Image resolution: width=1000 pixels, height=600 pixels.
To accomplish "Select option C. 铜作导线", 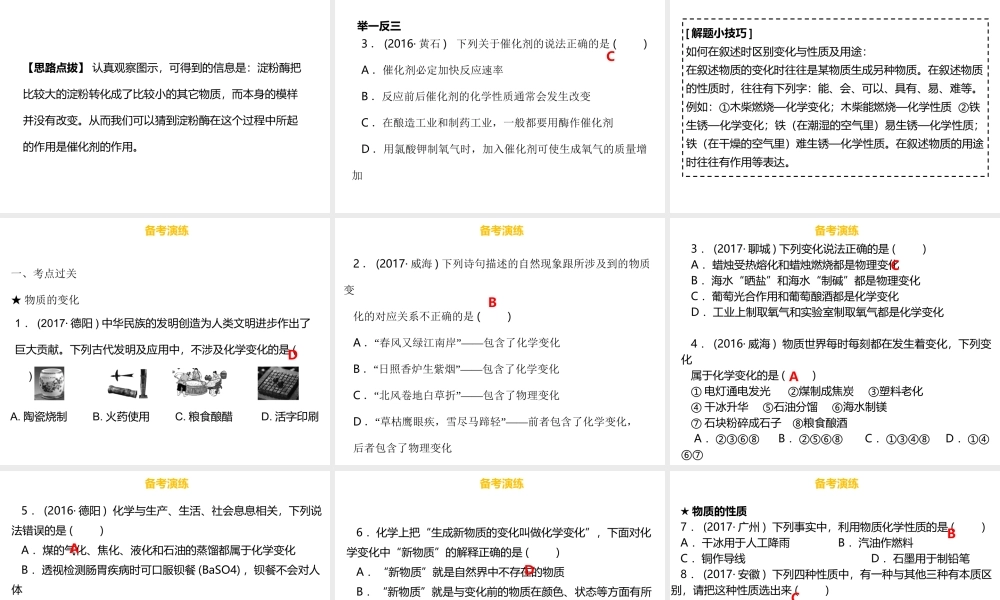I will (x=713, y=559).
